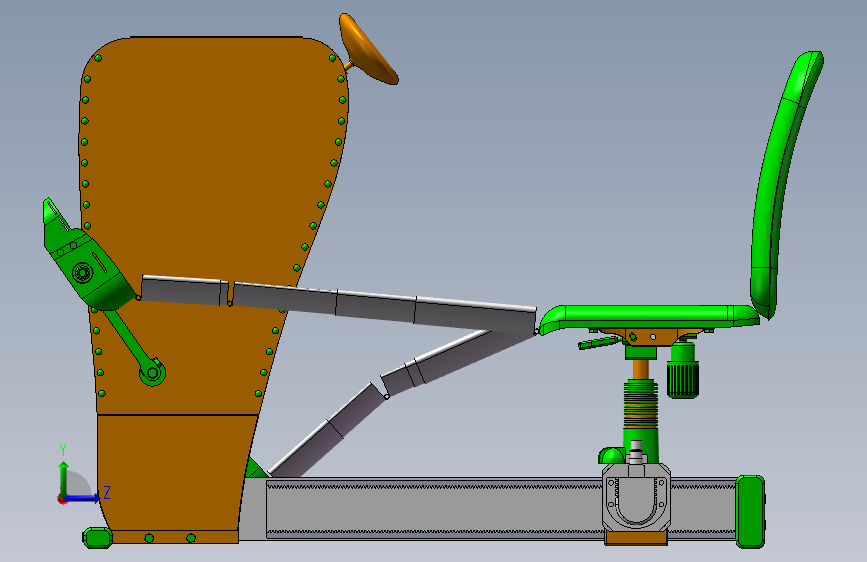Viewport: 867px width, 562px height.
Task: Select the coil spring on the seat post
Action: (x=641, y=405)
